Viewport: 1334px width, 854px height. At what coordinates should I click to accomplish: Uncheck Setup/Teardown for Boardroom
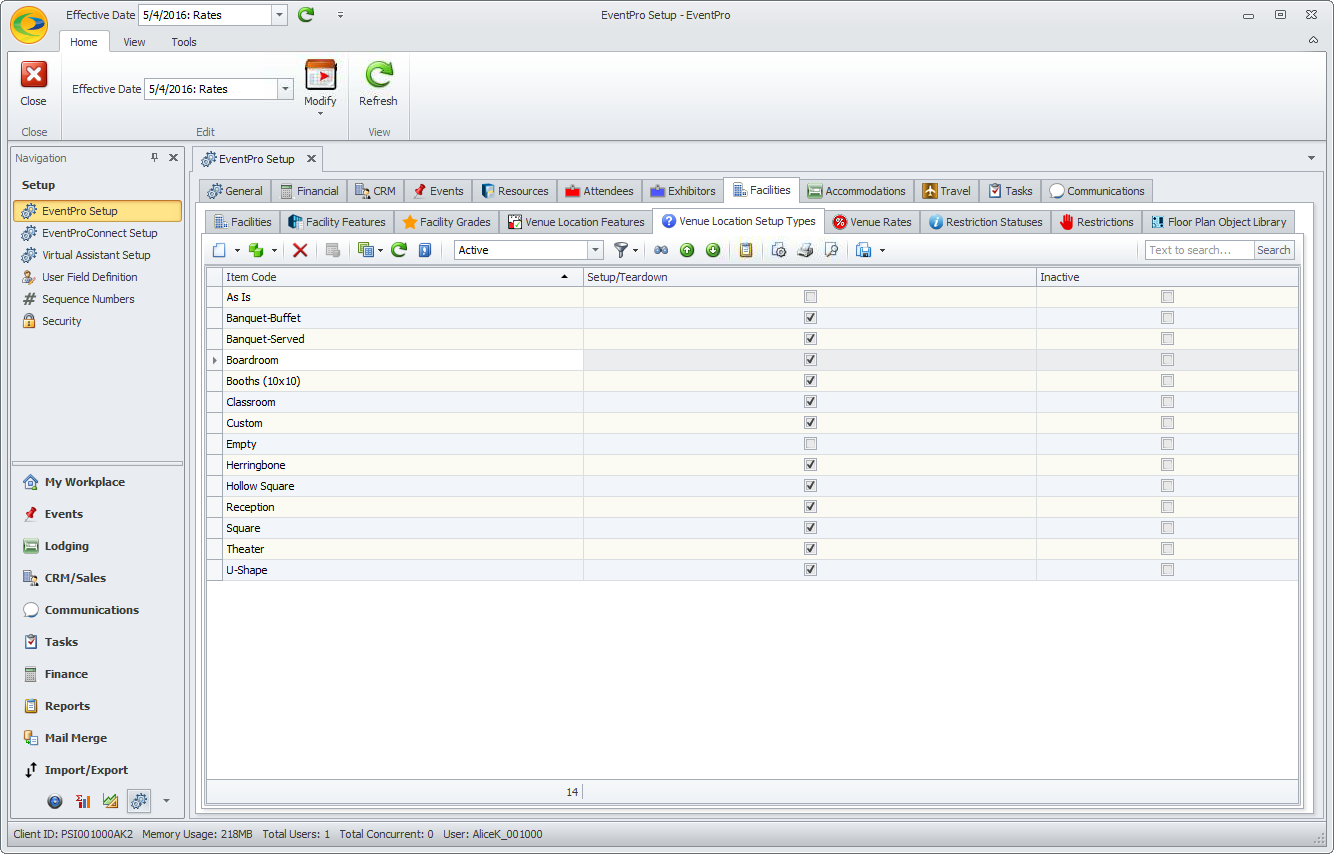coord(810,360)
